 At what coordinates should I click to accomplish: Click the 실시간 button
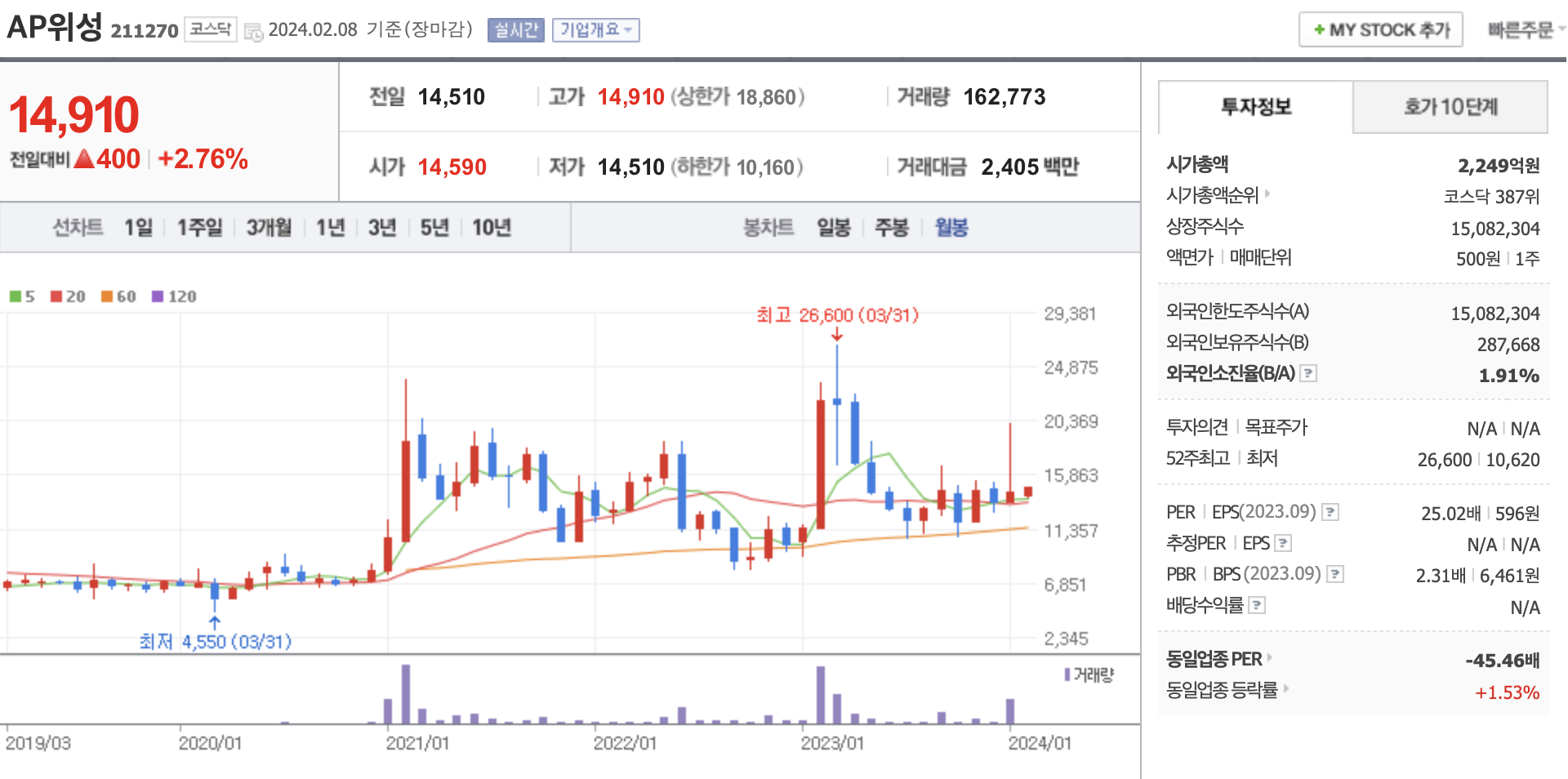516,30
